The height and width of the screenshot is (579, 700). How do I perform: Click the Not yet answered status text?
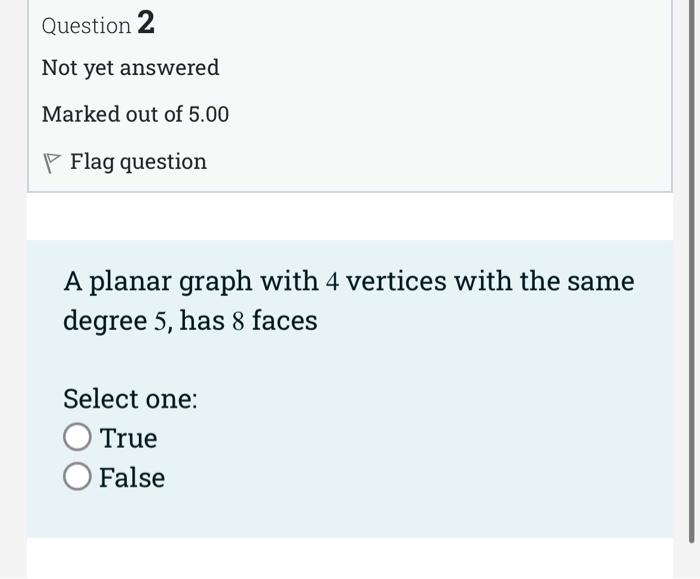130,68
